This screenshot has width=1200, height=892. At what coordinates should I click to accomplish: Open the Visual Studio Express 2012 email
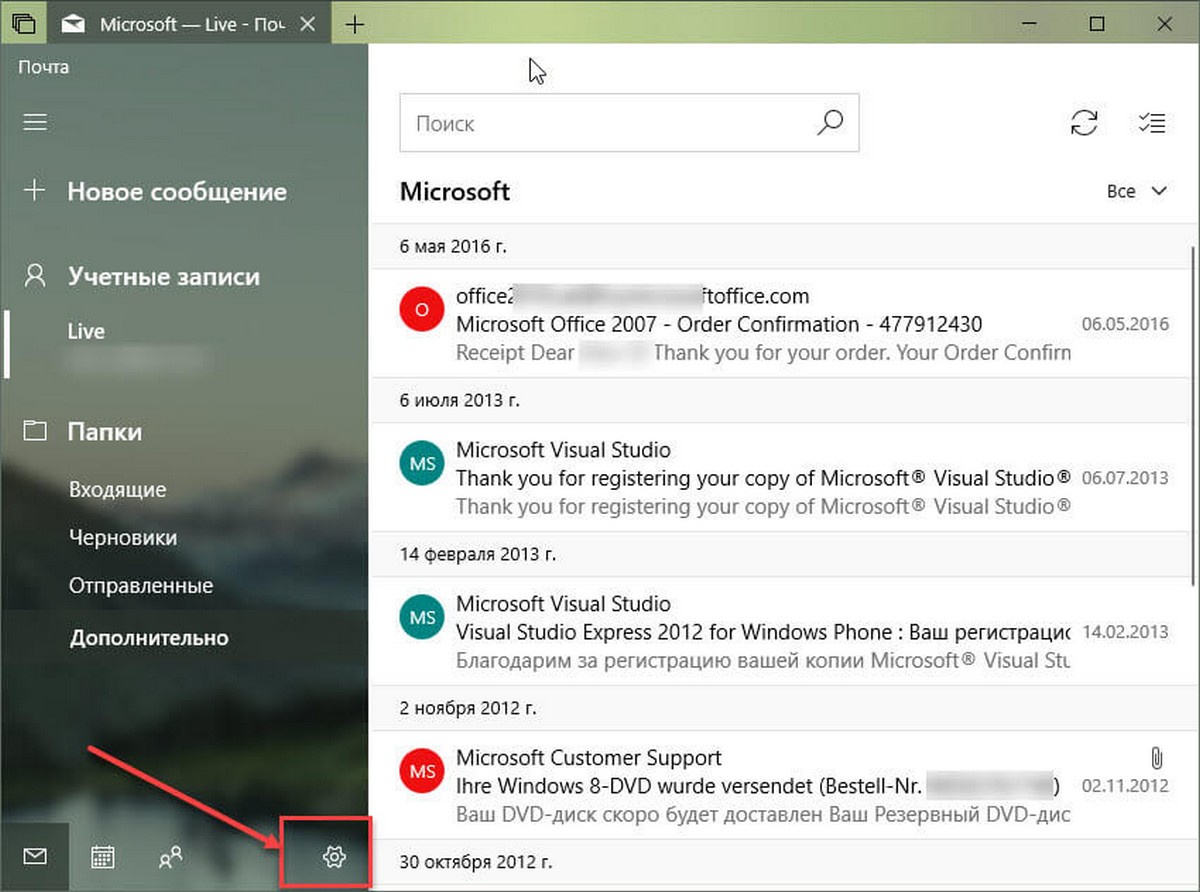784,632
